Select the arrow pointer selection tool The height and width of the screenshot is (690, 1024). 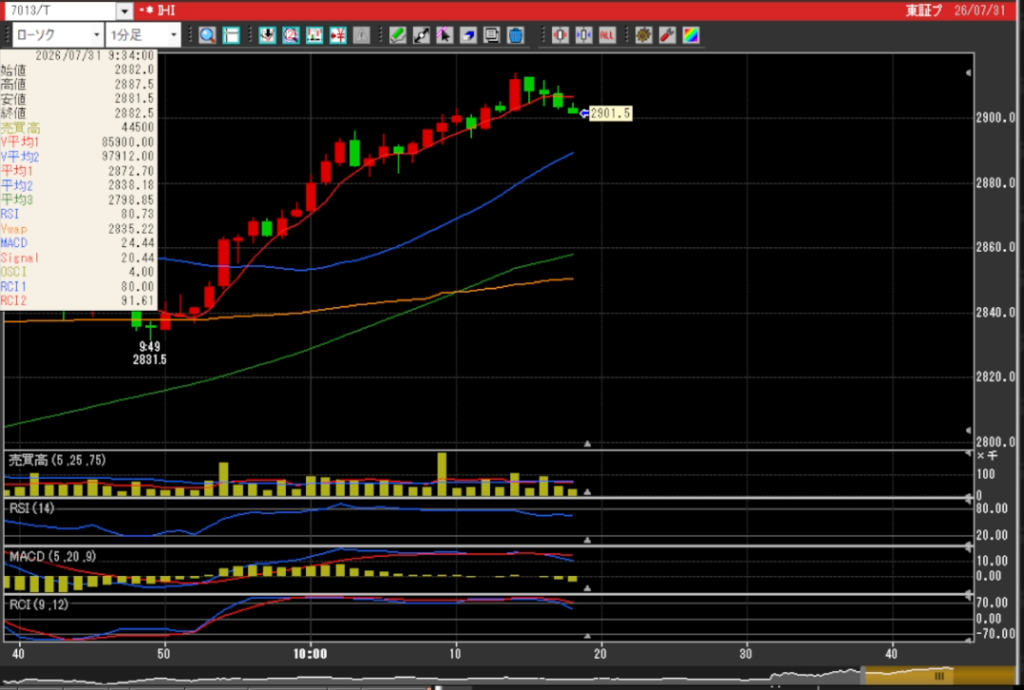coord(445,35)
